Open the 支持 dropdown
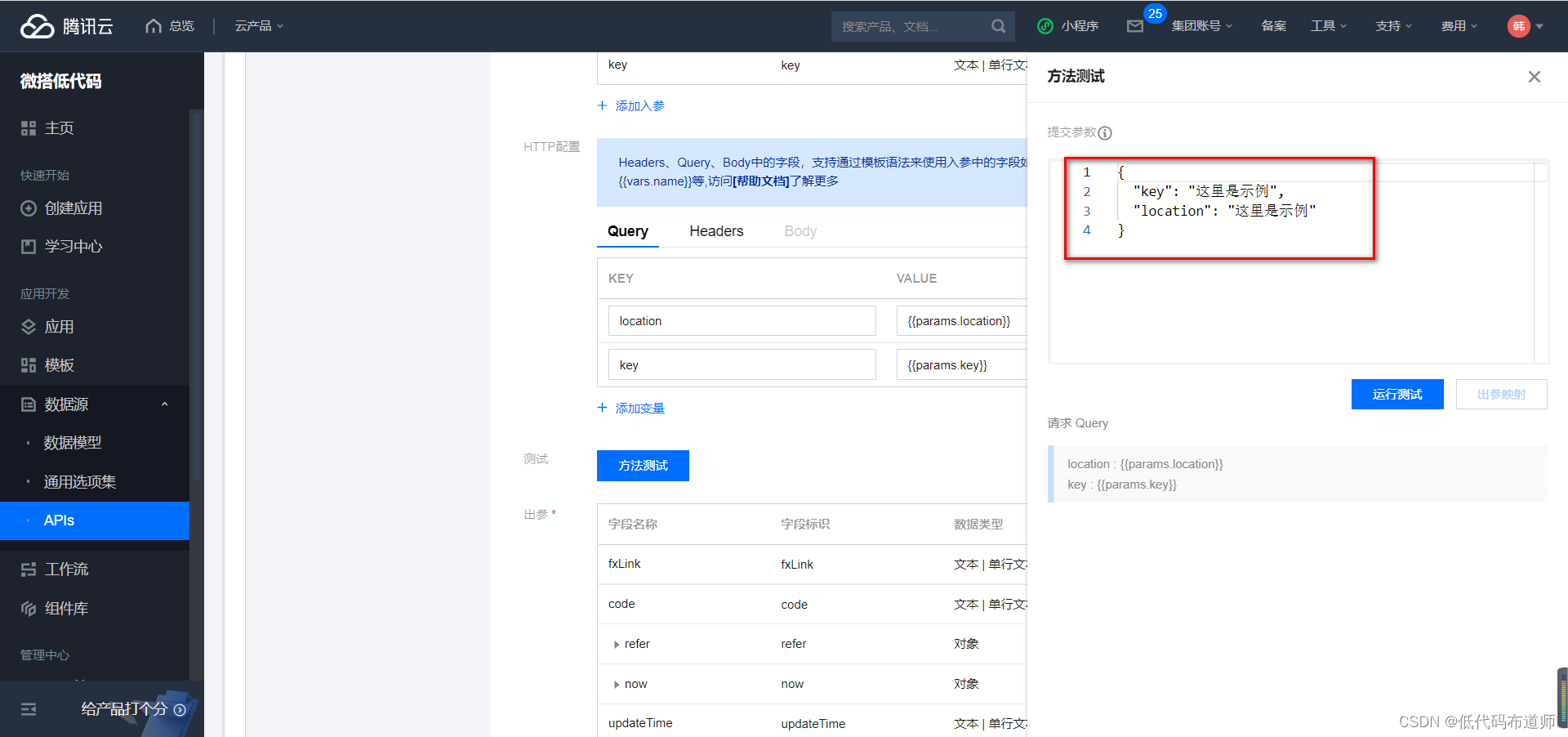 (1394, 26)
